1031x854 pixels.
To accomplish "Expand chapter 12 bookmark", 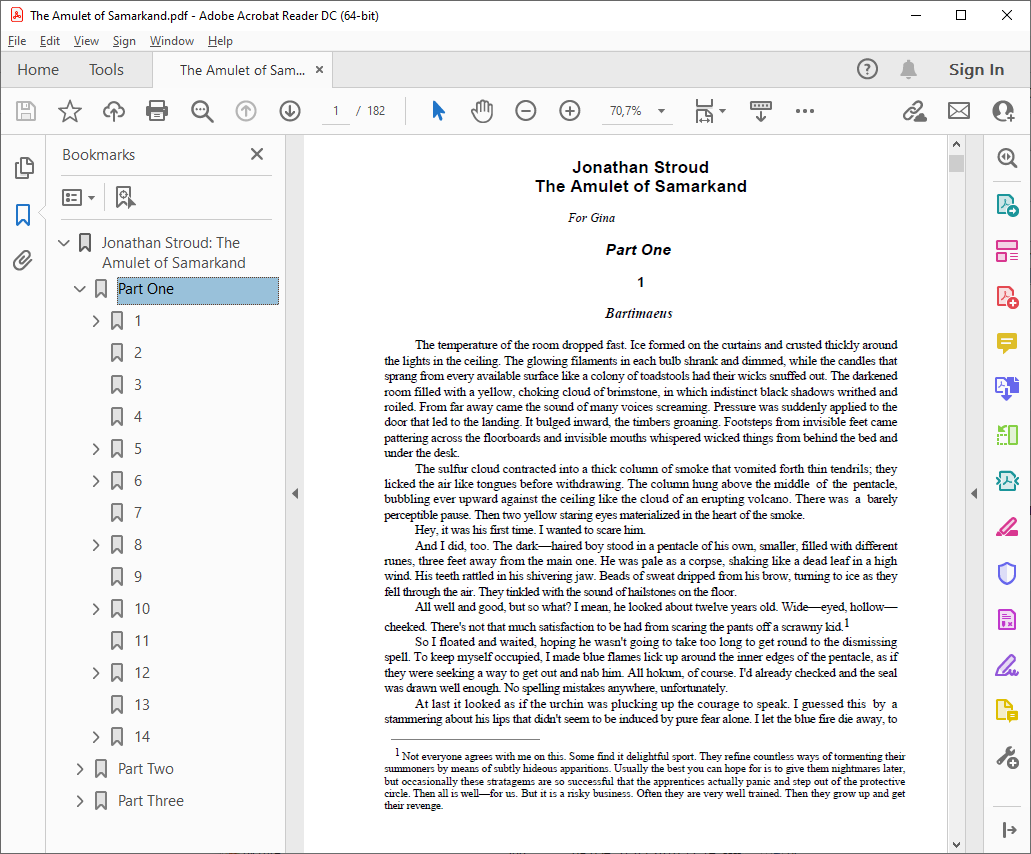I will coord(96,673).
